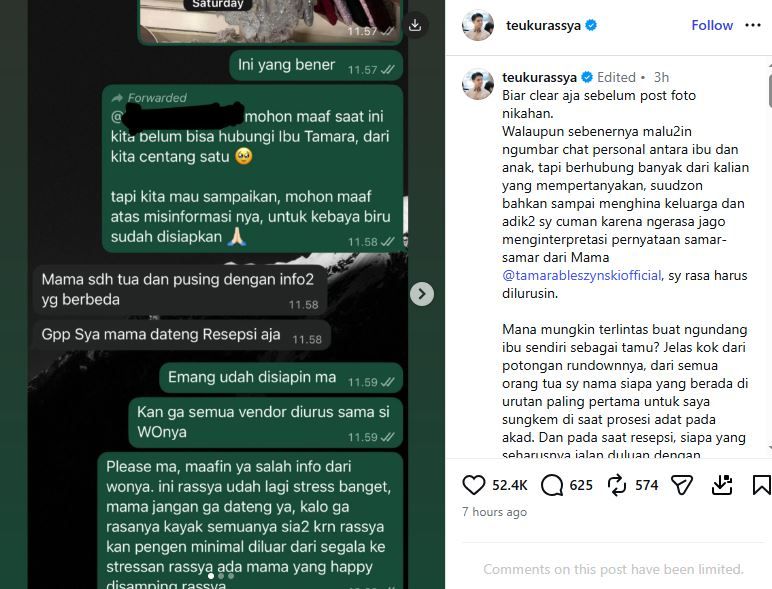Save post with the bookmark icon

click(x=762, y=485)
